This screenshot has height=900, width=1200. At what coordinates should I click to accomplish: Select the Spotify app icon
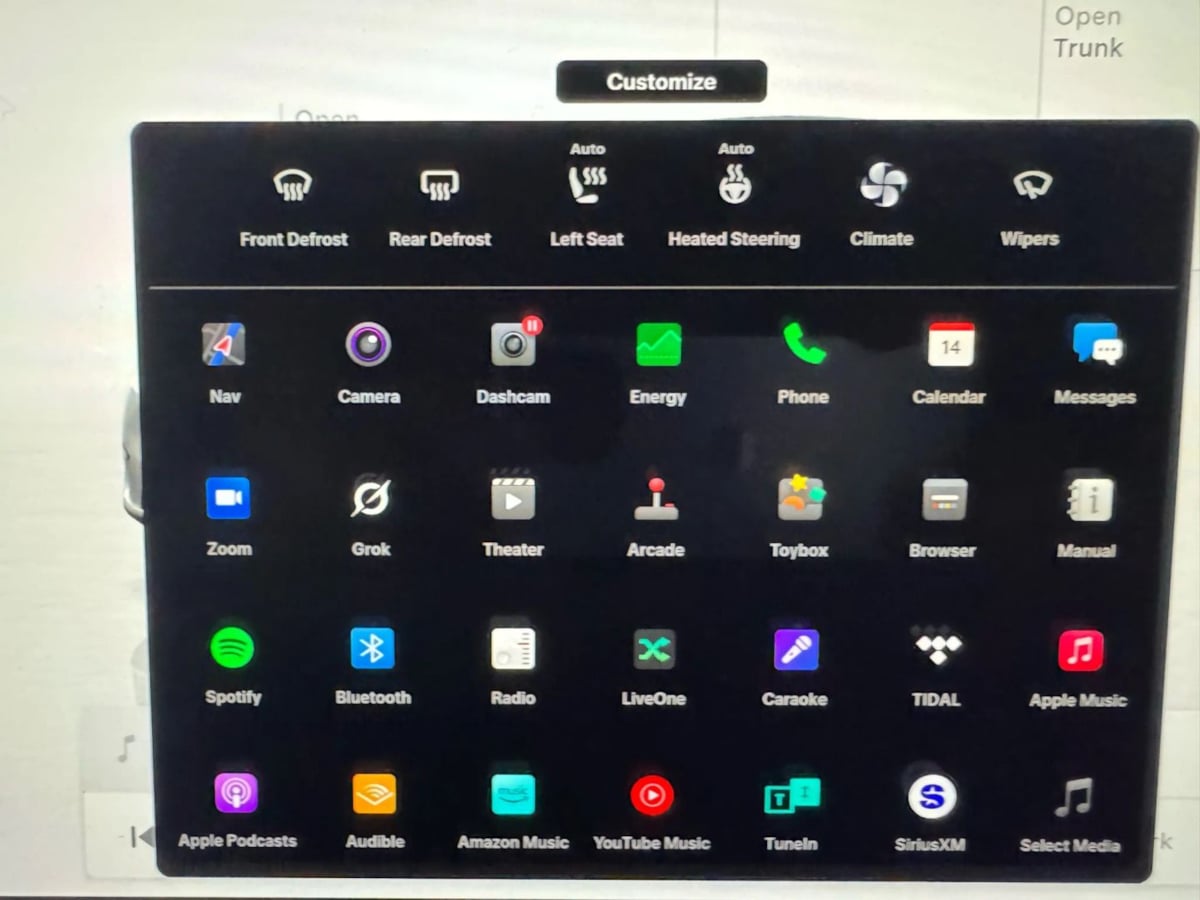(x=232, y=648)
